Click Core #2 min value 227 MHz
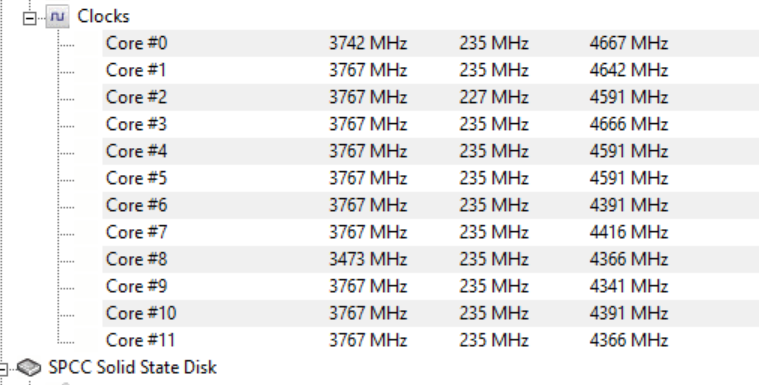The height and width of the screenshot is (385, 759). pos(494,97)
